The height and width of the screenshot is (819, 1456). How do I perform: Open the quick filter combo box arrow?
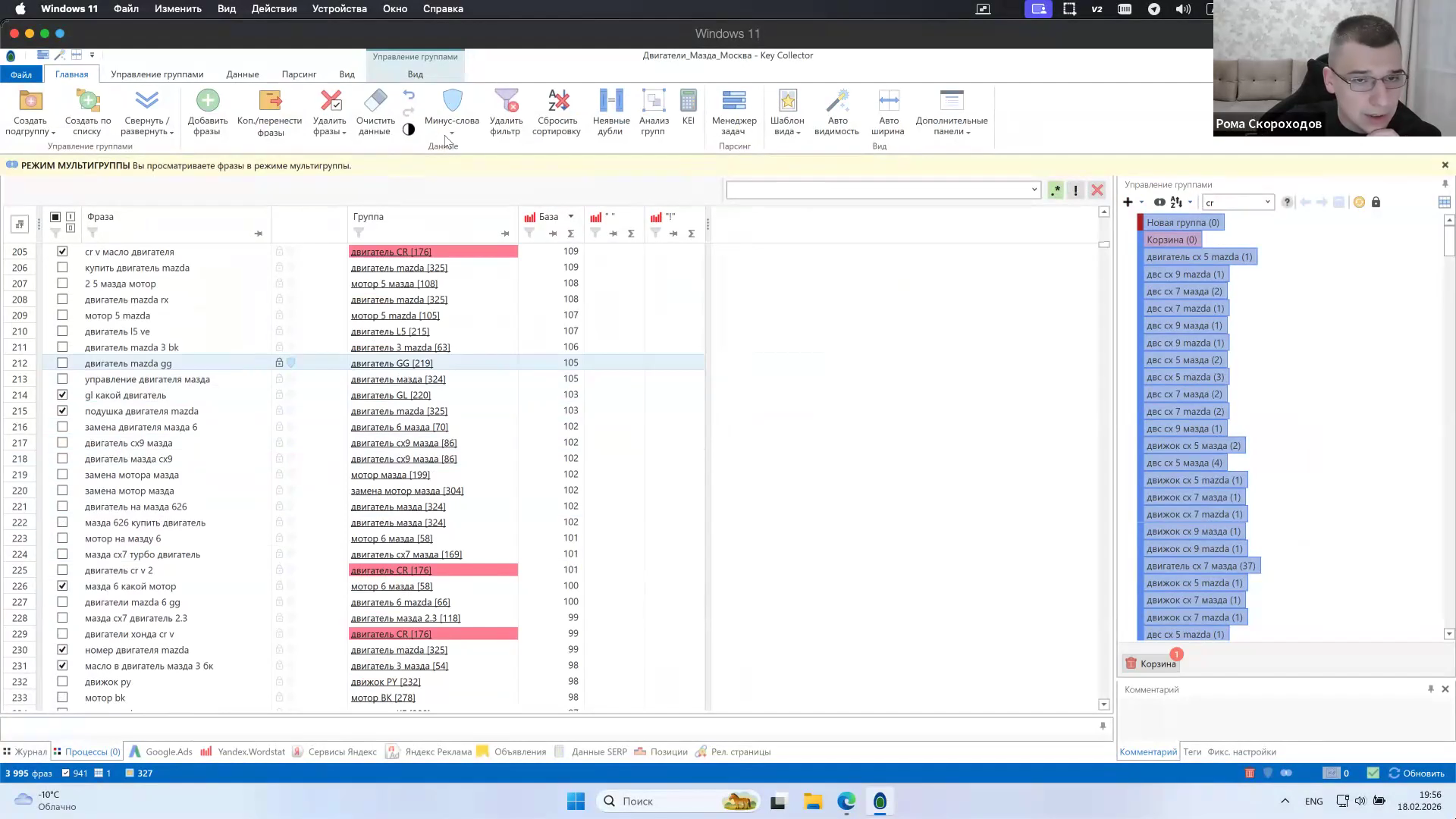tap(1034, 190)
